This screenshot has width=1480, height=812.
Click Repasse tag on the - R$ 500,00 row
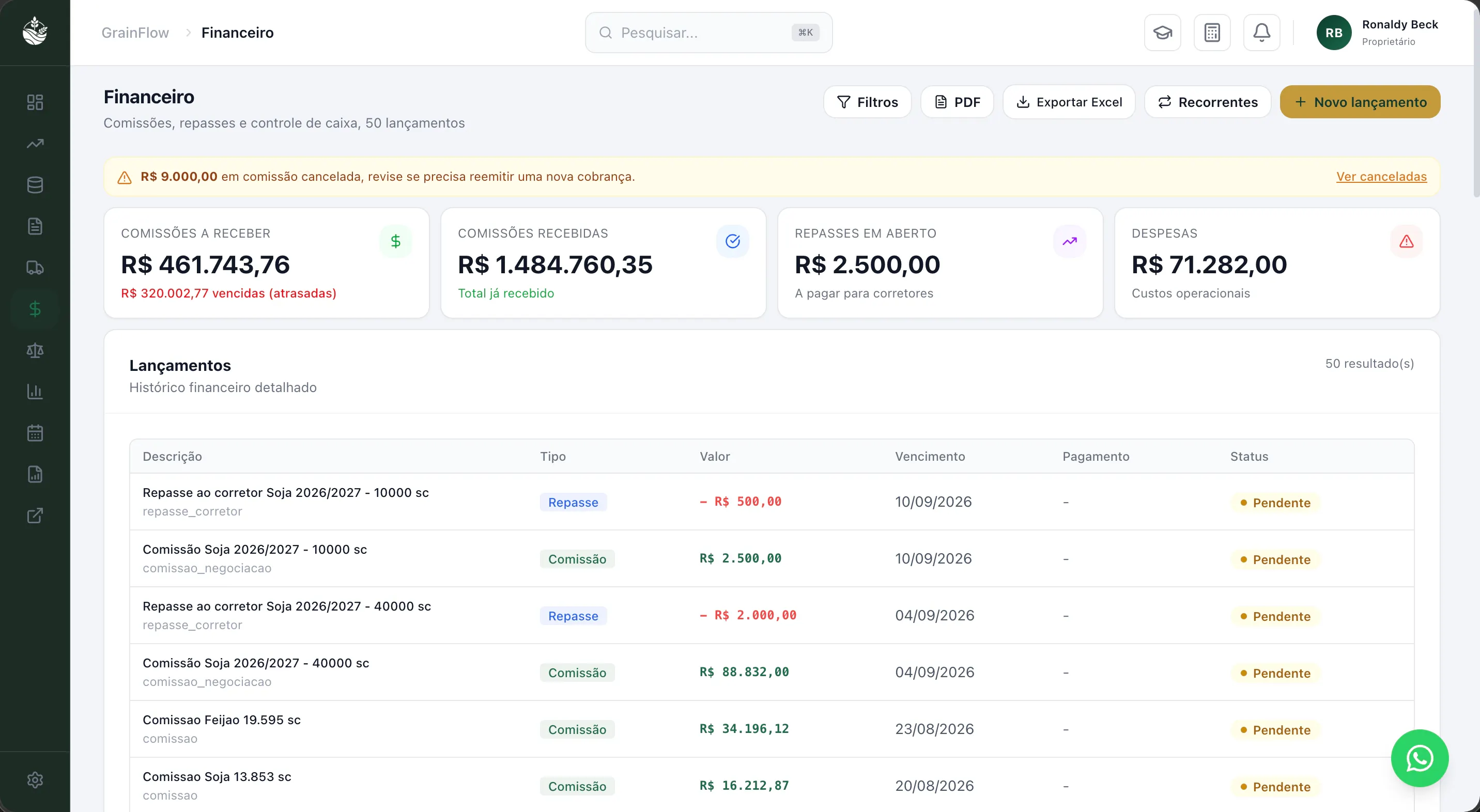(x=573, y=503)
